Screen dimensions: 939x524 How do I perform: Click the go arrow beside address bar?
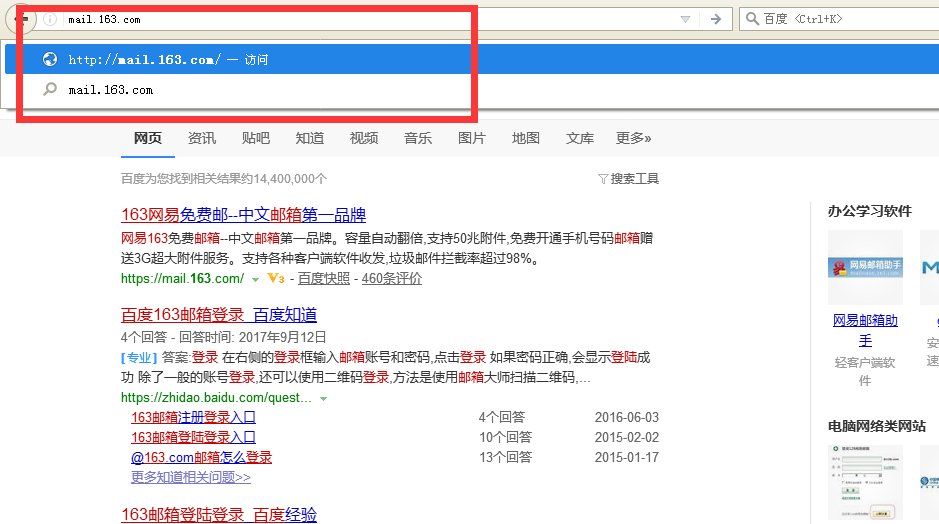click(716, 19)
